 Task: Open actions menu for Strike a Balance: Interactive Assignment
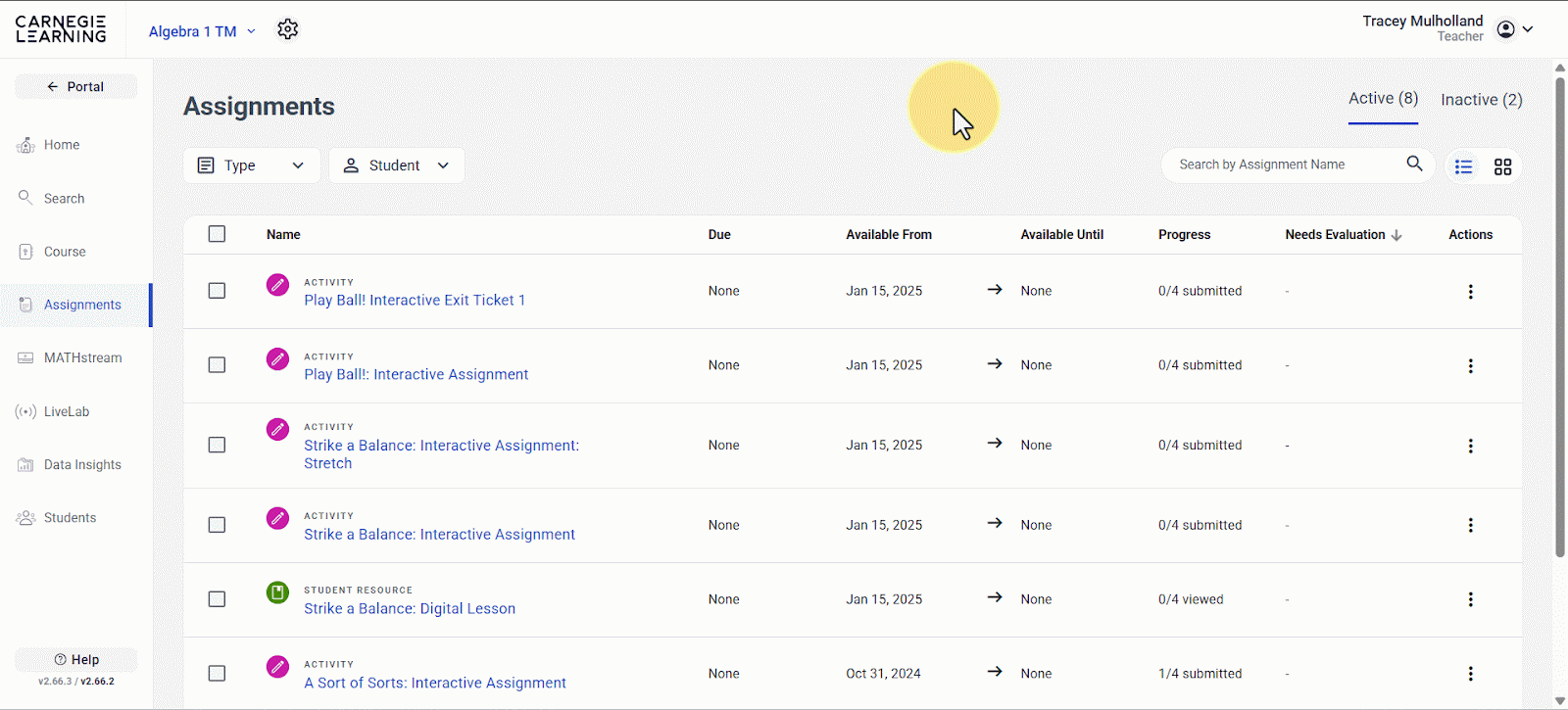pos(1470,526)
